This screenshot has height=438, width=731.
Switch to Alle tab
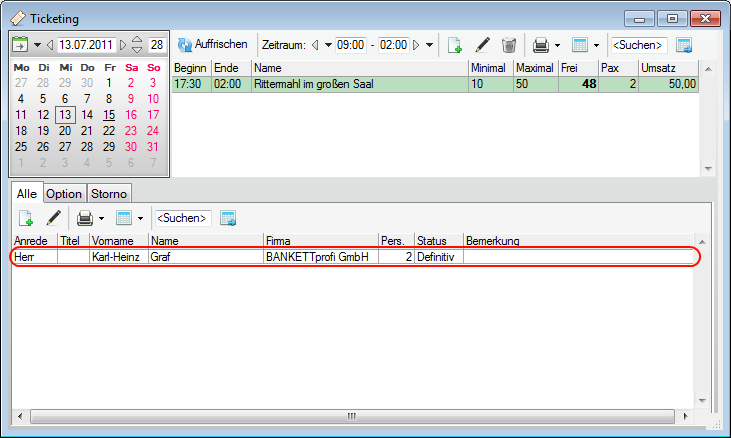tap(27, 193)
